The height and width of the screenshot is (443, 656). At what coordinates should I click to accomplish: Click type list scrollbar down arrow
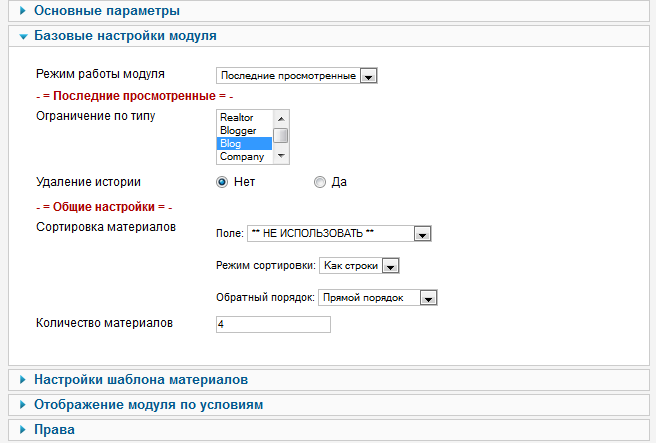(x=281, y=156)
